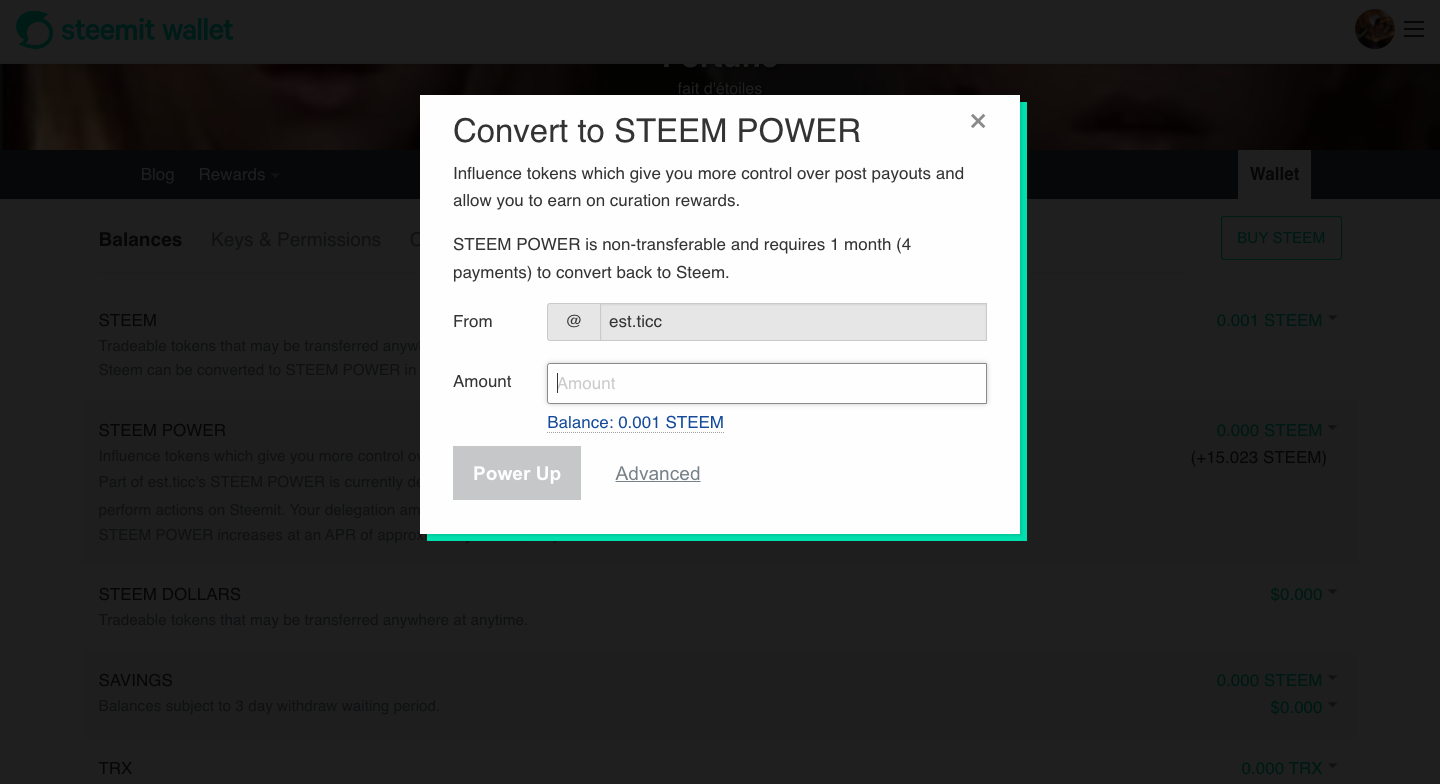Click the STEEM DOLLARS heading
Image resolution: width=1440 pixels, height=784 pixels.
[x=170, y=594]
